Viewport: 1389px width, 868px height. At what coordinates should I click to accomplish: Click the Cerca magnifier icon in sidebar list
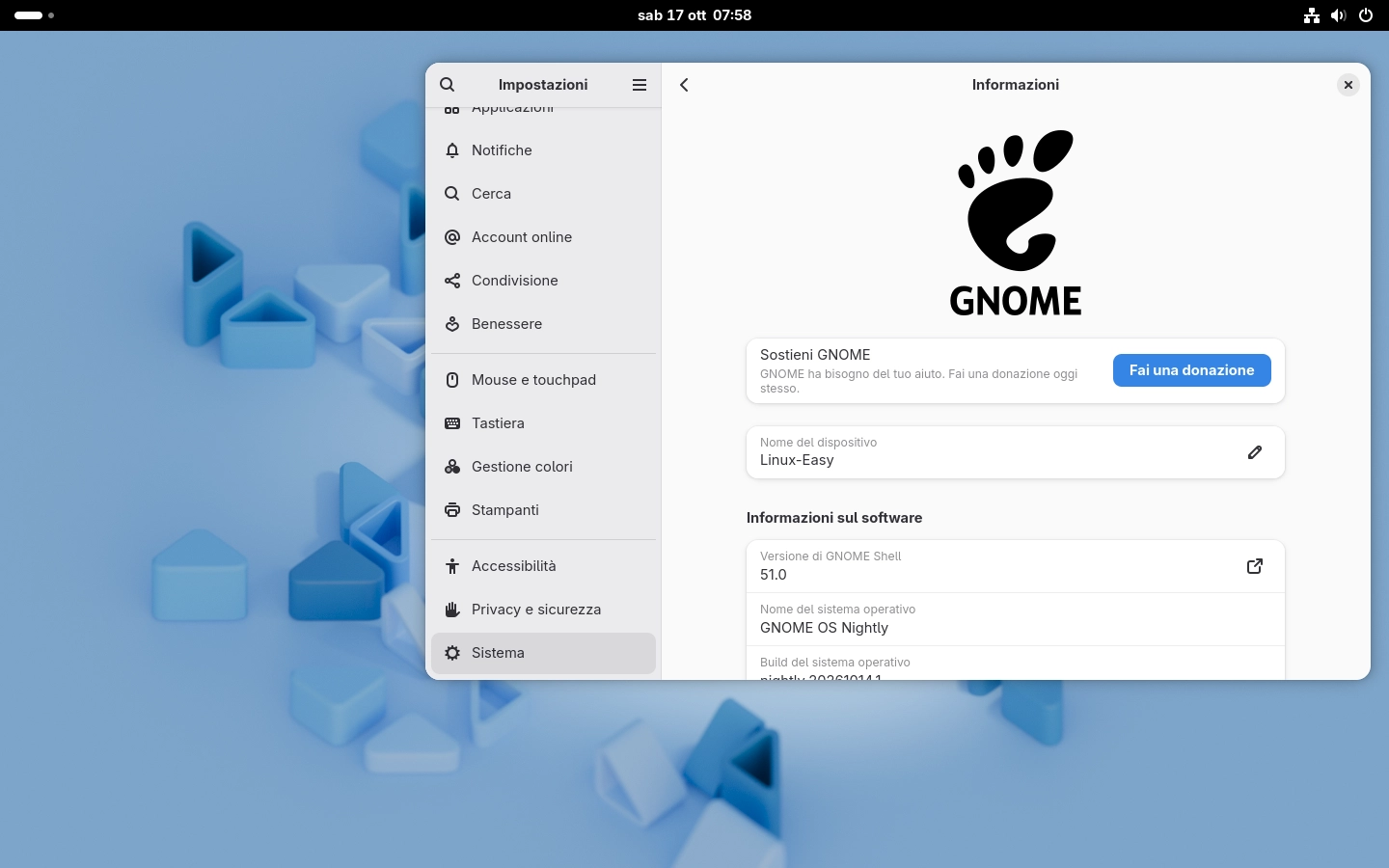coord(452,194)
